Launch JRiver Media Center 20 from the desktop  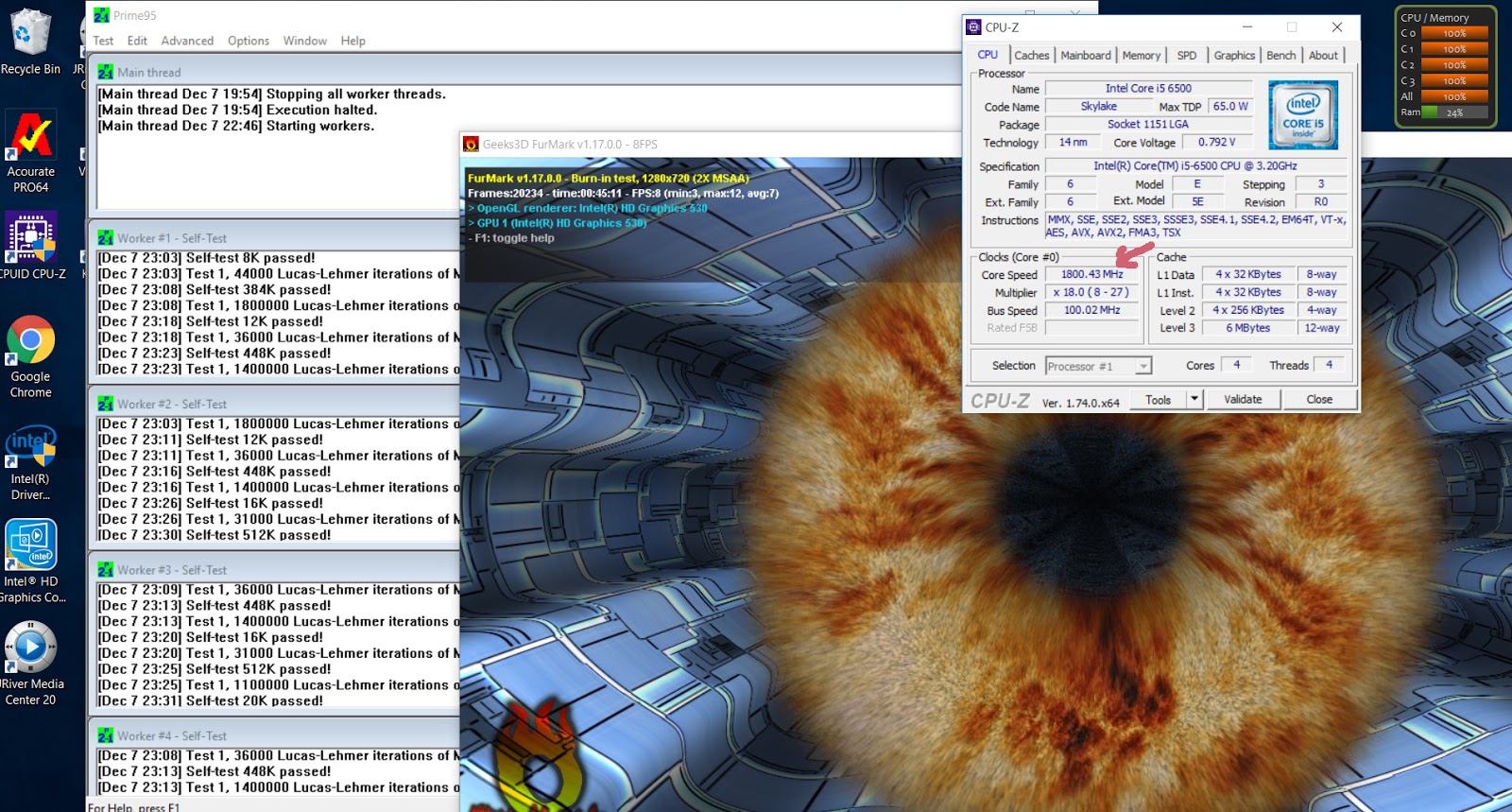31,664
